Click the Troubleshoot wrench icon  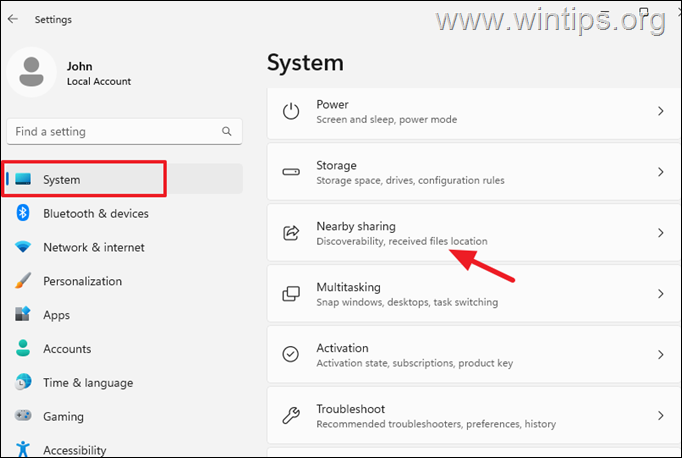click(x=291, y=415)
